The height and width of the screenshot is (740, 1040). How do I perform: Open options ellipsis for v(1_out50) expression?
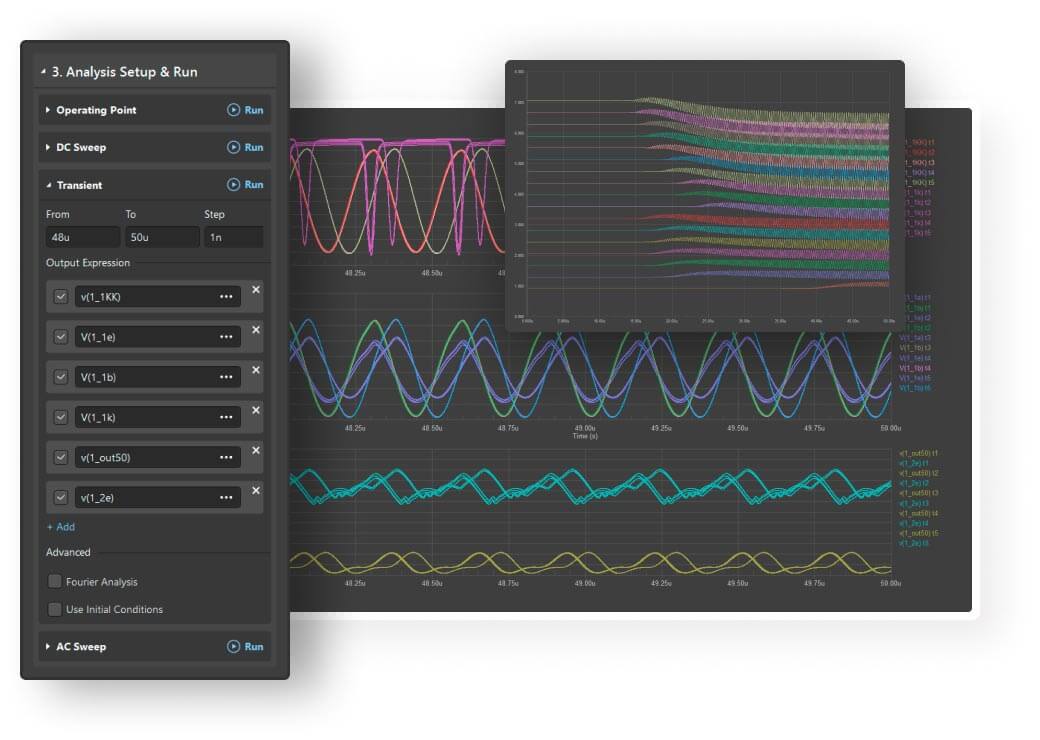pos(226,457)
